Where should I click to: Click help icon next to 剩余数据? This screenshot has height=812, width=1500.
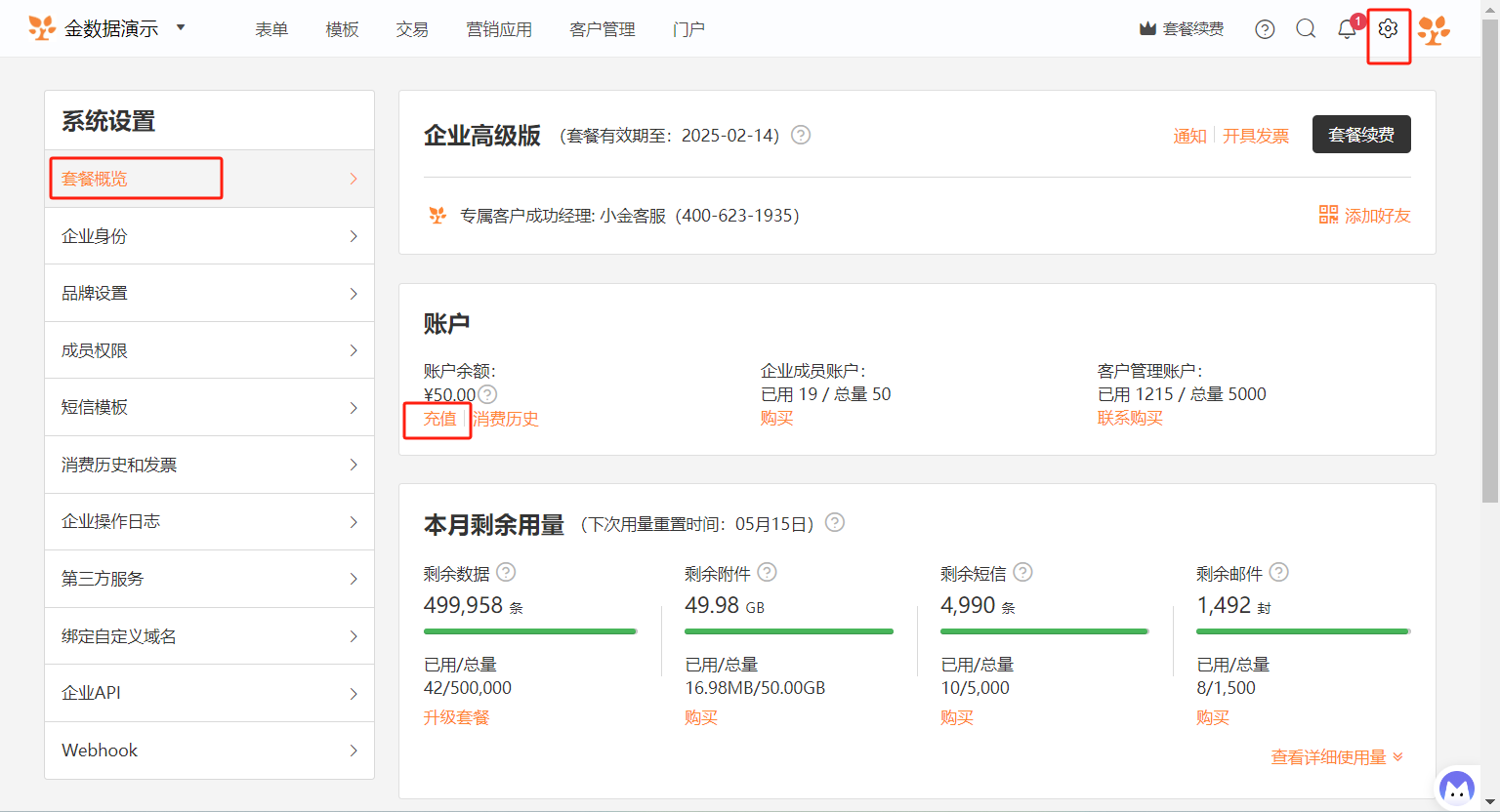[506, 572]
